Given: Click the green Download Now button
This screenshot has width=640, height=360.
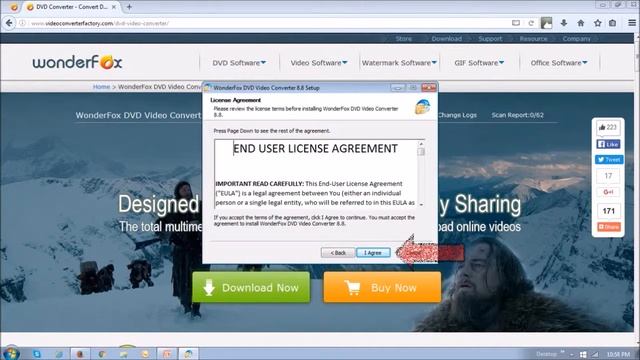Looking at the screenshot, I should coord(251,288).
